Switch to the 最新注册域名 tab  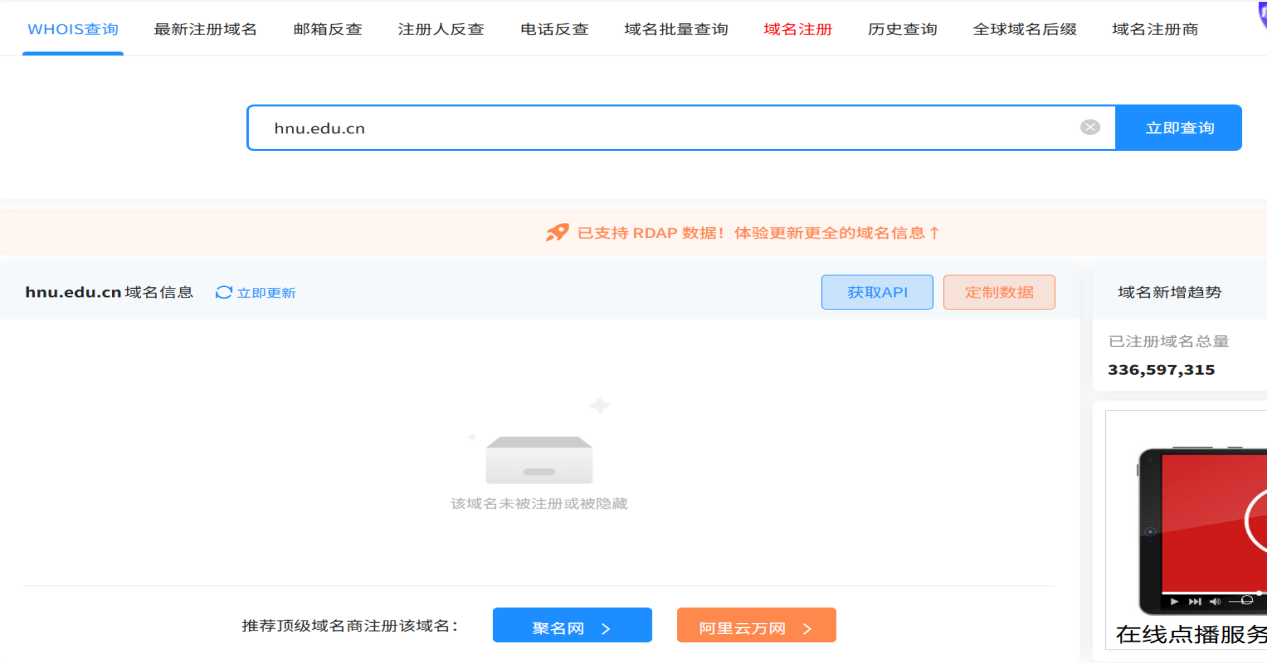pos(205,29)
